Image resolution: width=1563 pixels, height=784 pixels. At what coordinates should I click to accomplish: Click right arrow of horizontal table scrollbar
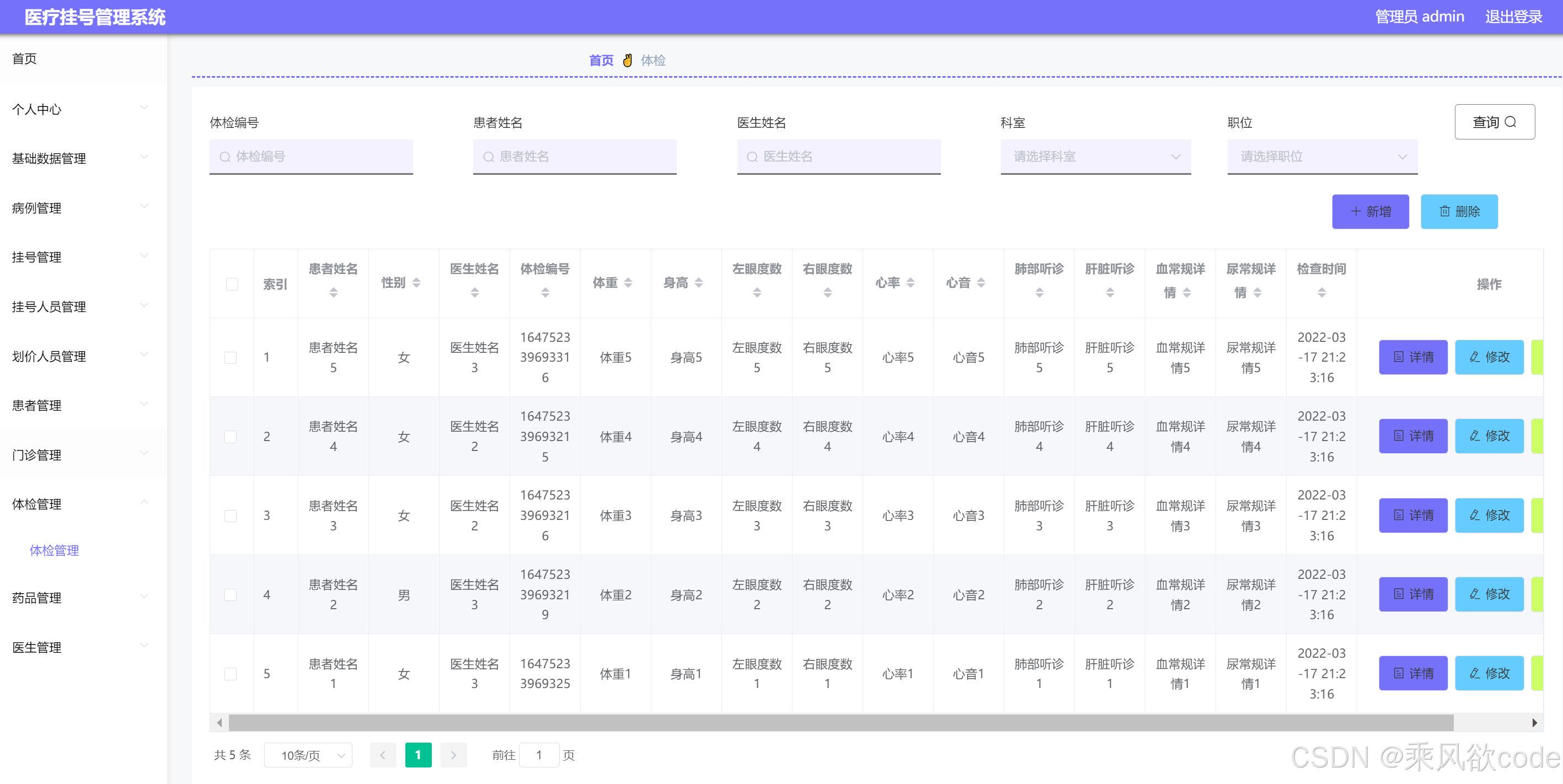[1534, 722]
